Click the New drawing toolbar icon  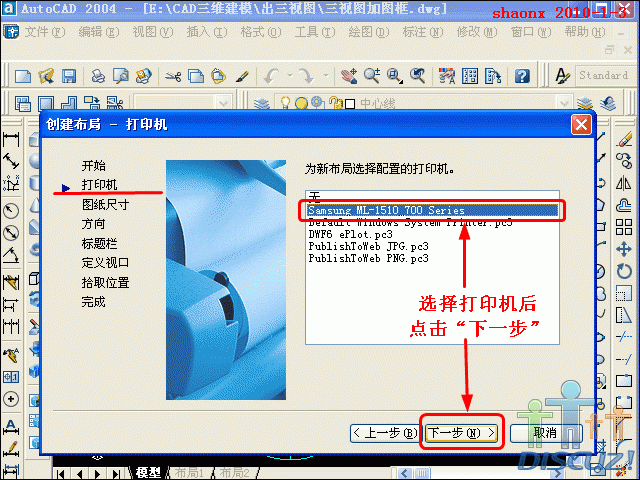pos(22,76)
